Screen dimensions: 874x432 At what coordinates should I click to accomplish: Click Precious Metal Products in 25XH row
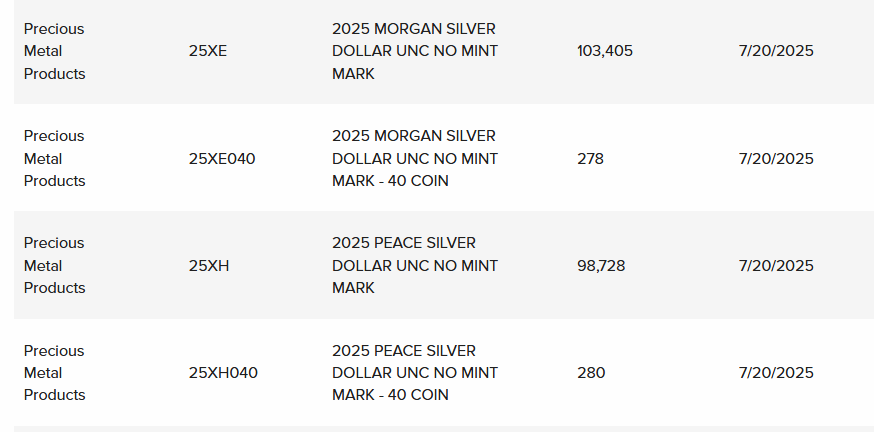pyautogui.click(x=54, y=266)
